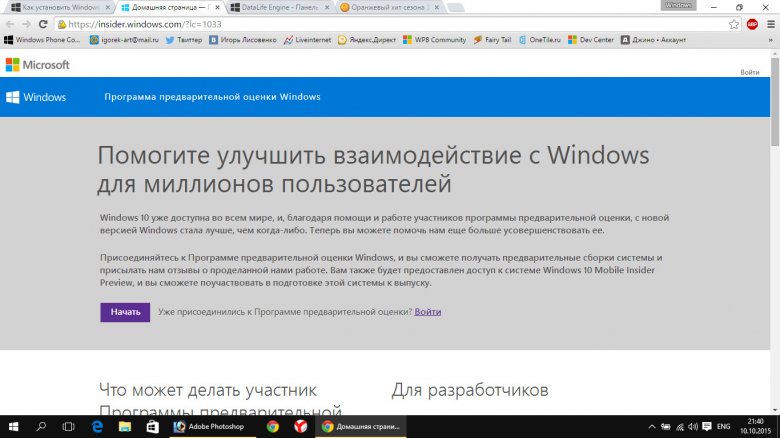
Task: Click the Chrome profile 'Windows' button
Action: (678, 5)
